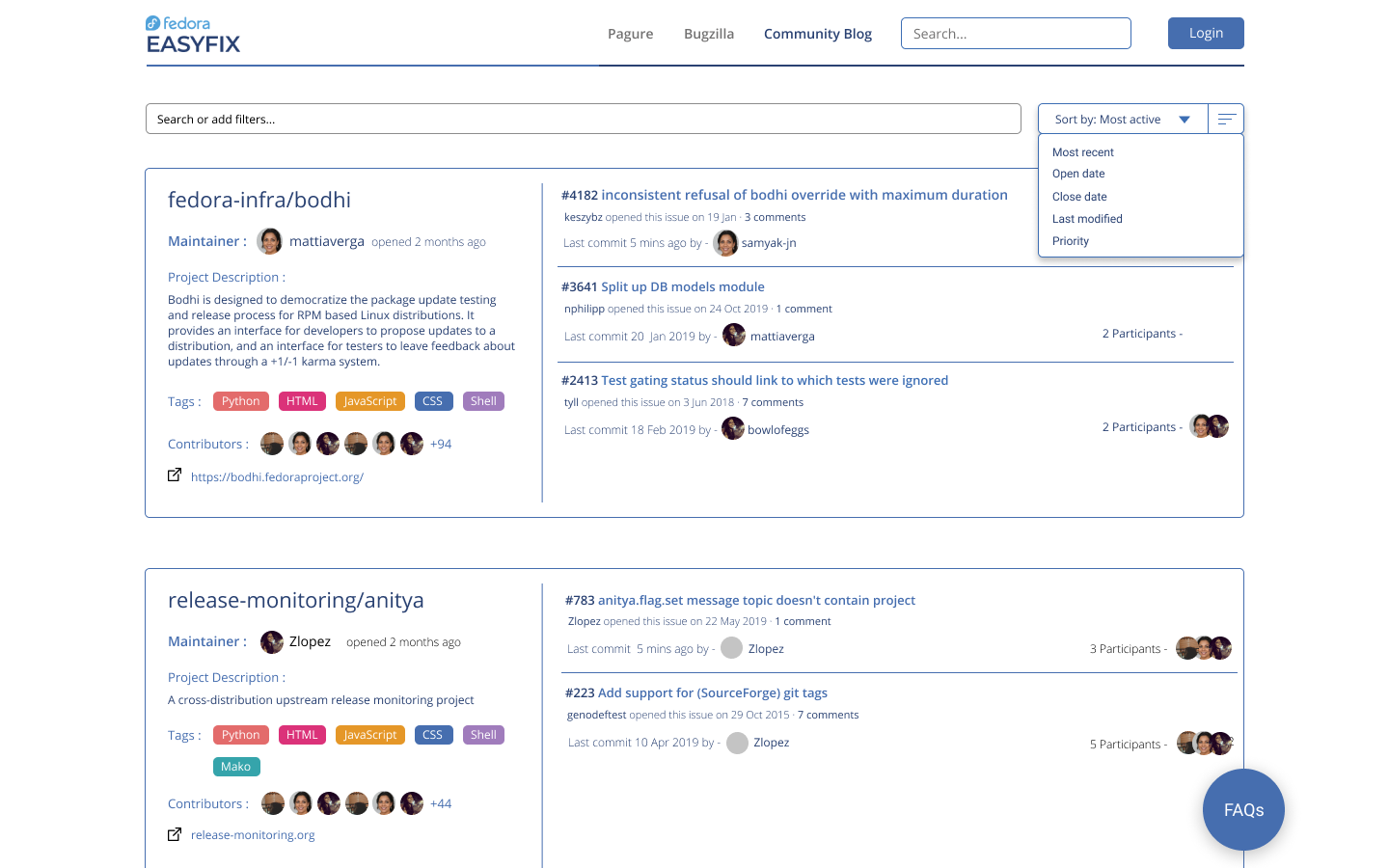
Task: Select the Shell tag in bodhi card
Action: point(483,401)
